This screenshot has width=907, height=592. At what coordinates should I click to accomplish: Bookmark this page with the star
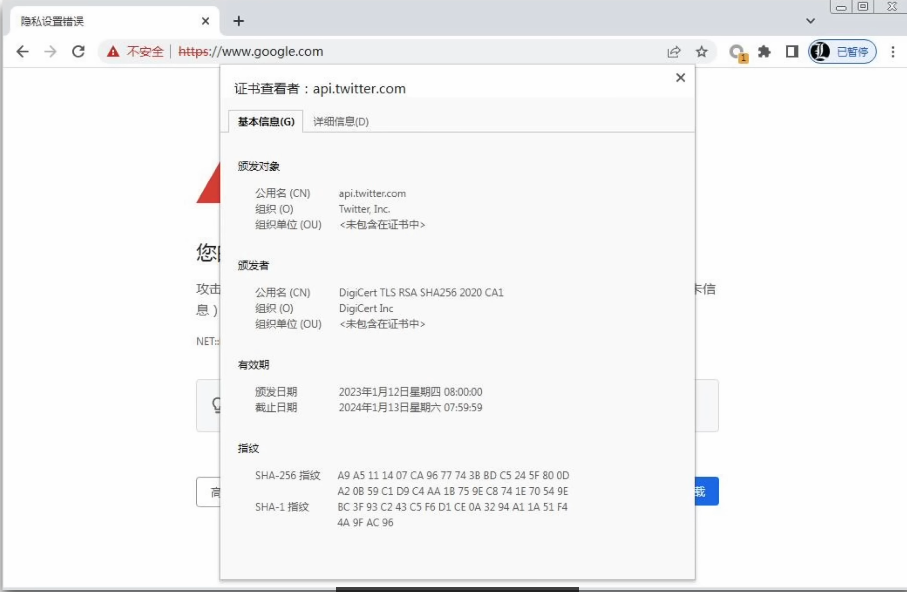pyautogui.click(x=701, y=52)
